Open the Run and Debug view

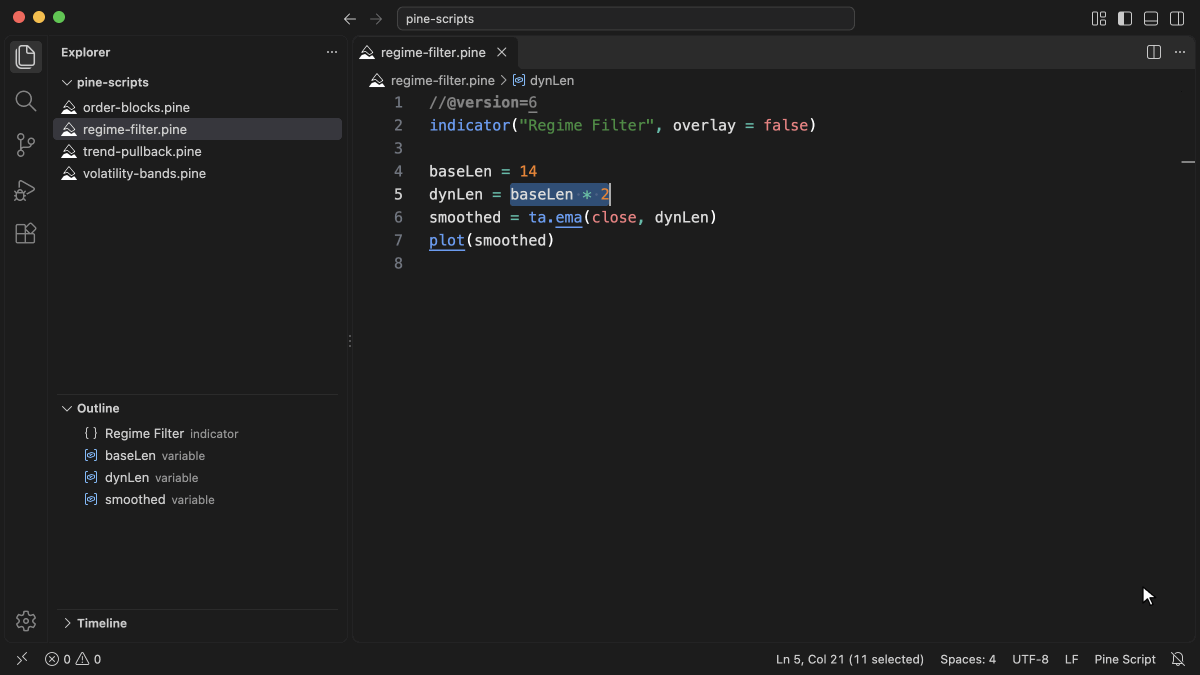pyautogui.click(x=26, y=189)
